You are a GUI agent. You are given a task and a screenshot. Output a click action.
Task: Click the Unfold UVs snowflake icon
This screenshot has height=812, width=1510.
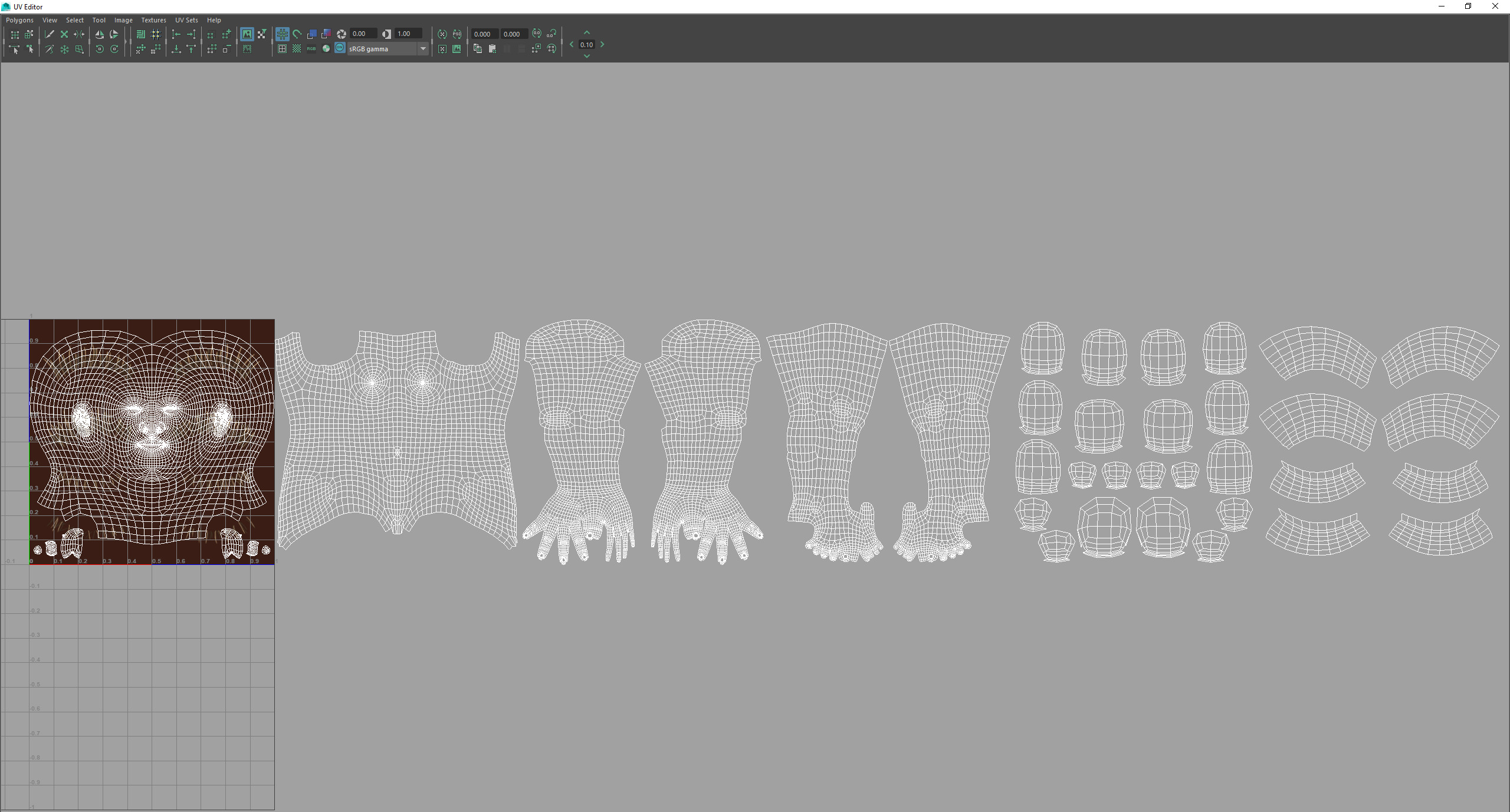[64, 50]
